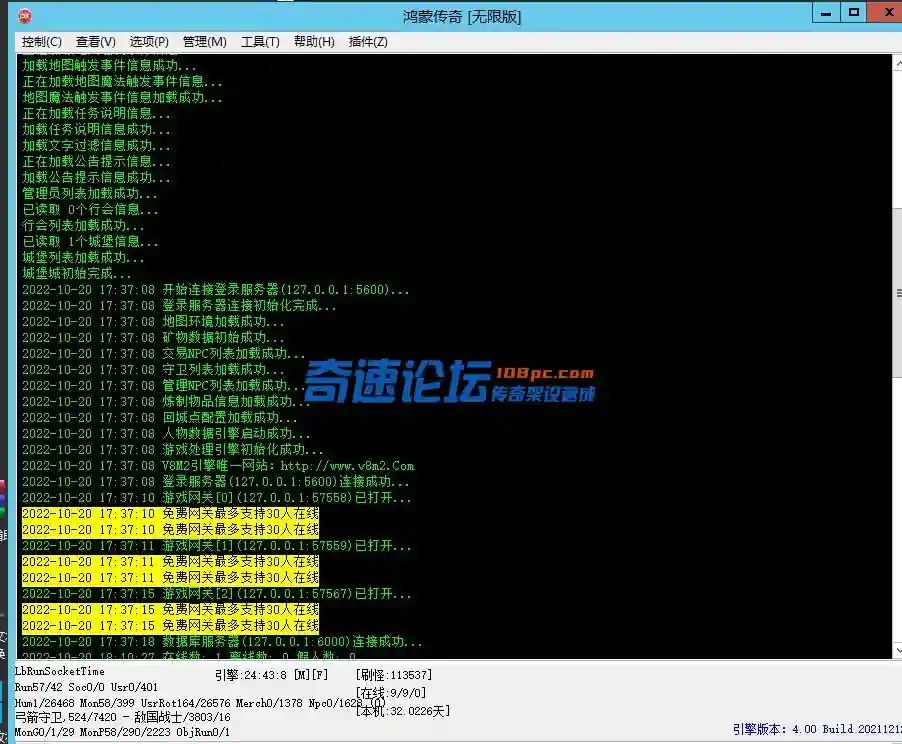This screenshot has width=902, height=744.
Task: Click the vertical scrollbar thumb
Action: [x=897, y=293]
